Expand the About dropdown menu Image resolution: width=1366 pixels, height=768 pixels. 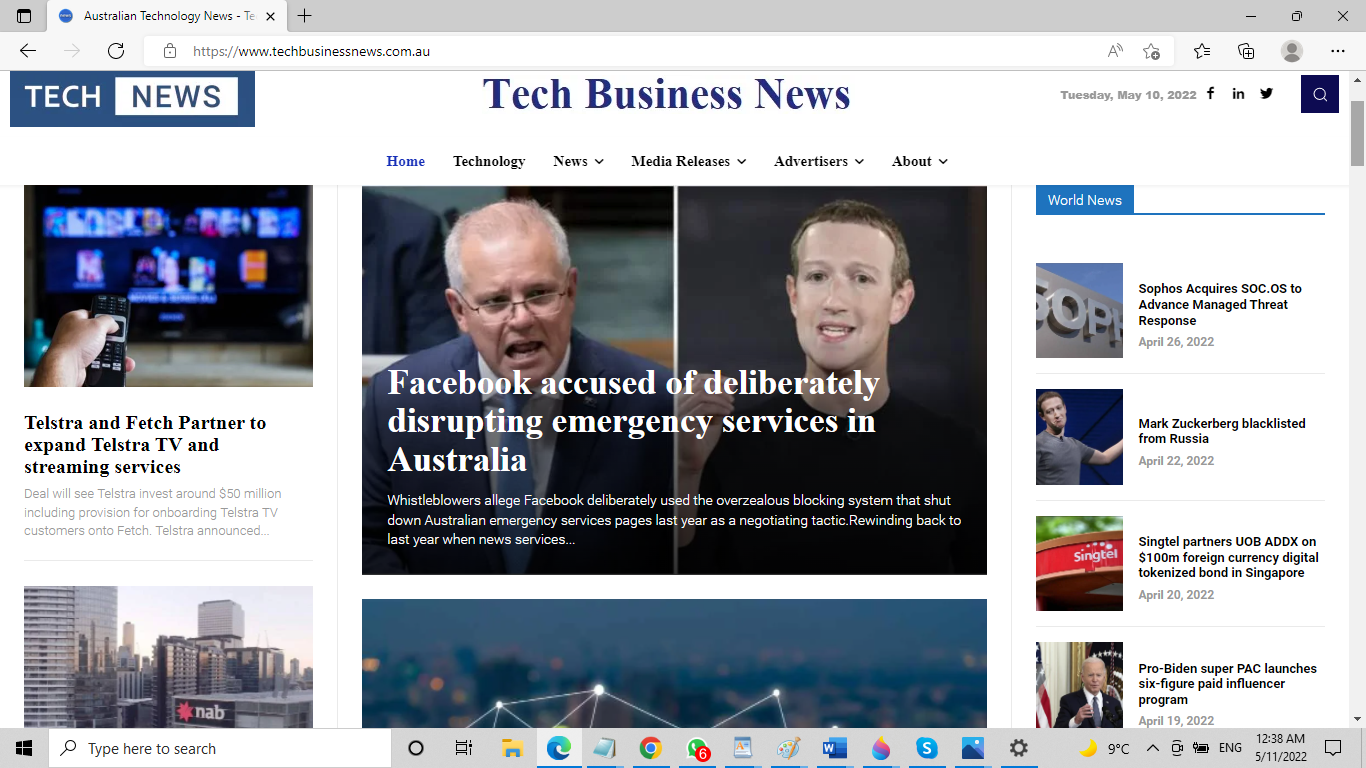[x=920, y=161]
